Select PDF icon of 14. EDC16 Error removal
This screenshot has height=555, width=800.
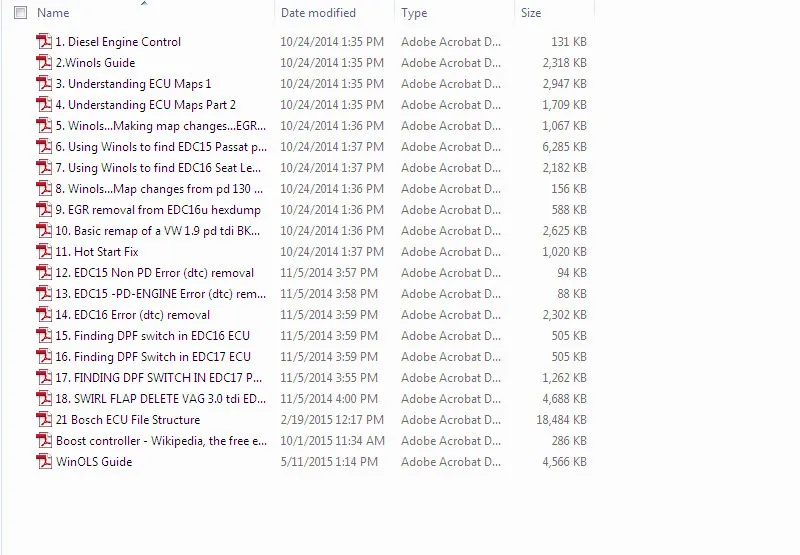tap(44, 315)
